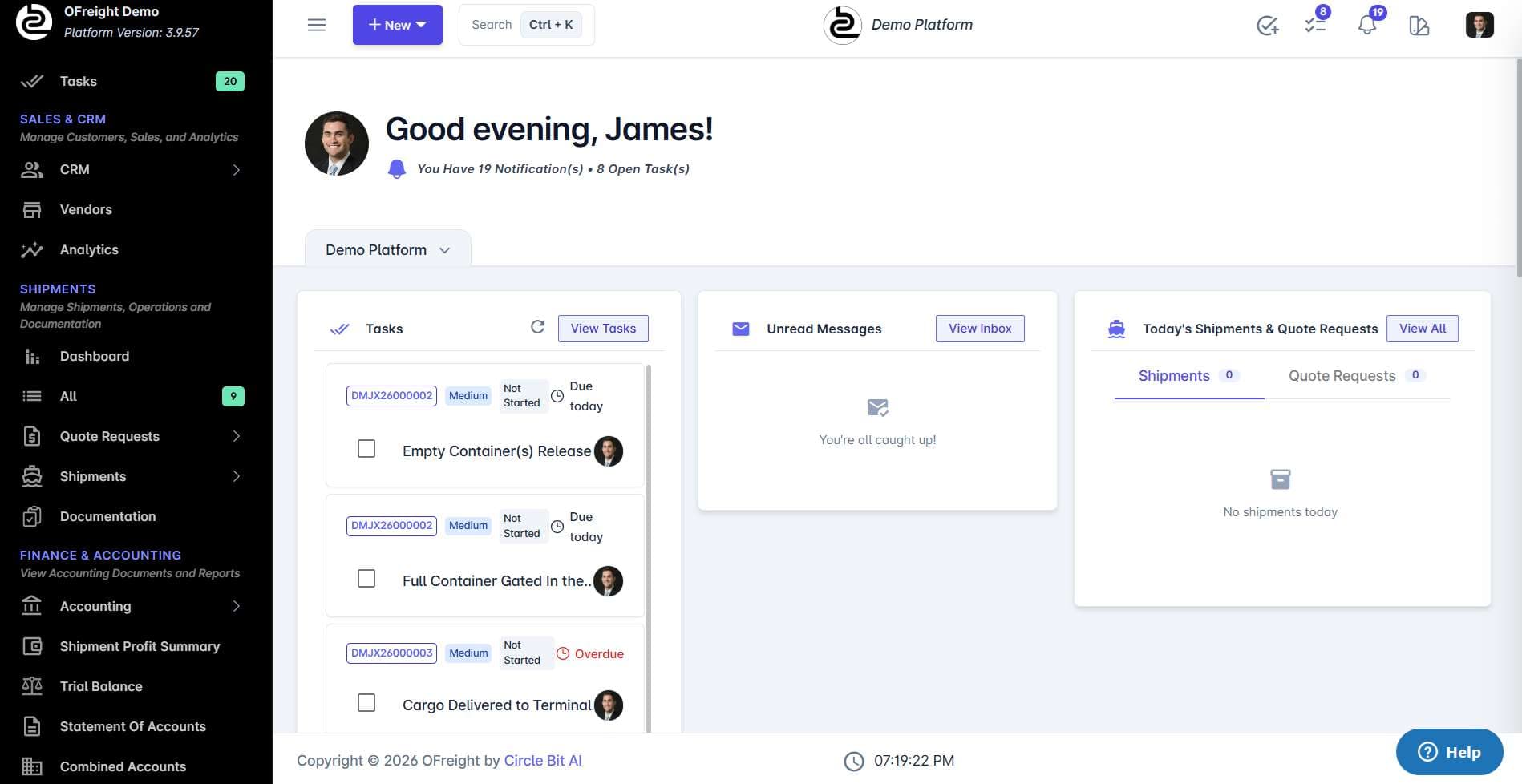Click the search field with Ctrl+K shortcut
Image resolution: width=1522 pixels, height=784 pixels.
tap(526, 24)
